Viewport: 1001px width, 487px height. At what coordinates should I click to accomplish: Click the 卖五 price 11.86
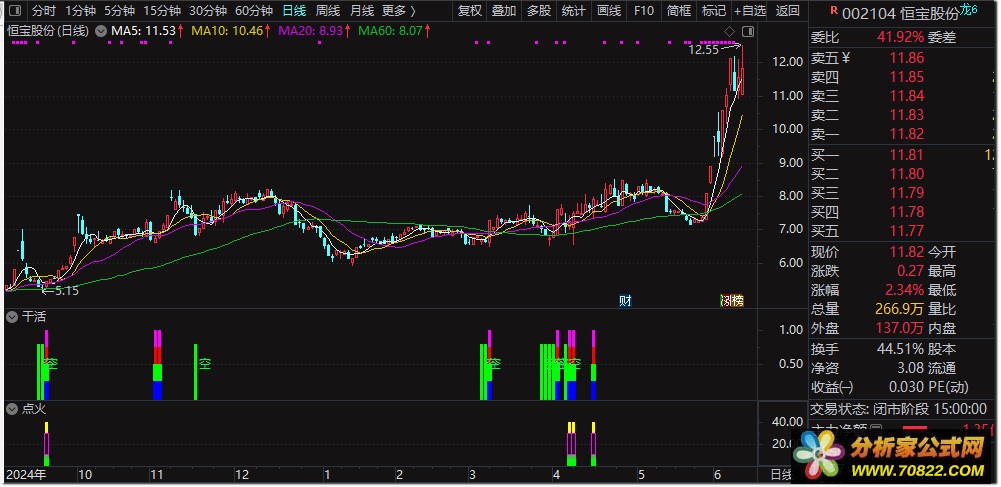tap(907, 58)
